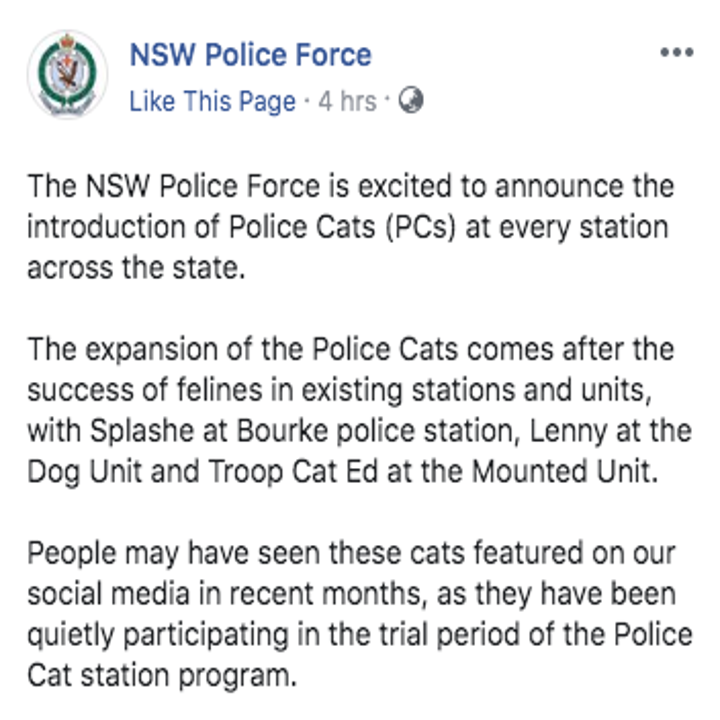Open the NSW Police Force page name link
Viewport: 720px width, 720px height.
(x=250, y=54)
